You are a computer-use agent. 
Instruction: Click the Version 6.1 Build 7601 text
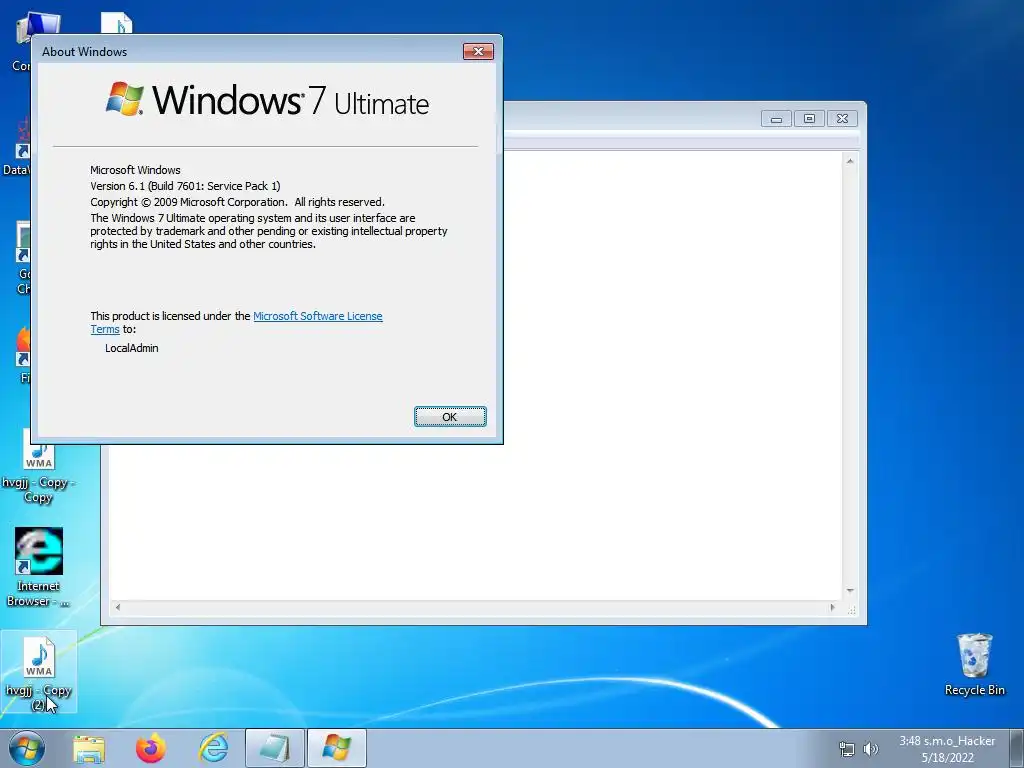(x=185, y=186)
